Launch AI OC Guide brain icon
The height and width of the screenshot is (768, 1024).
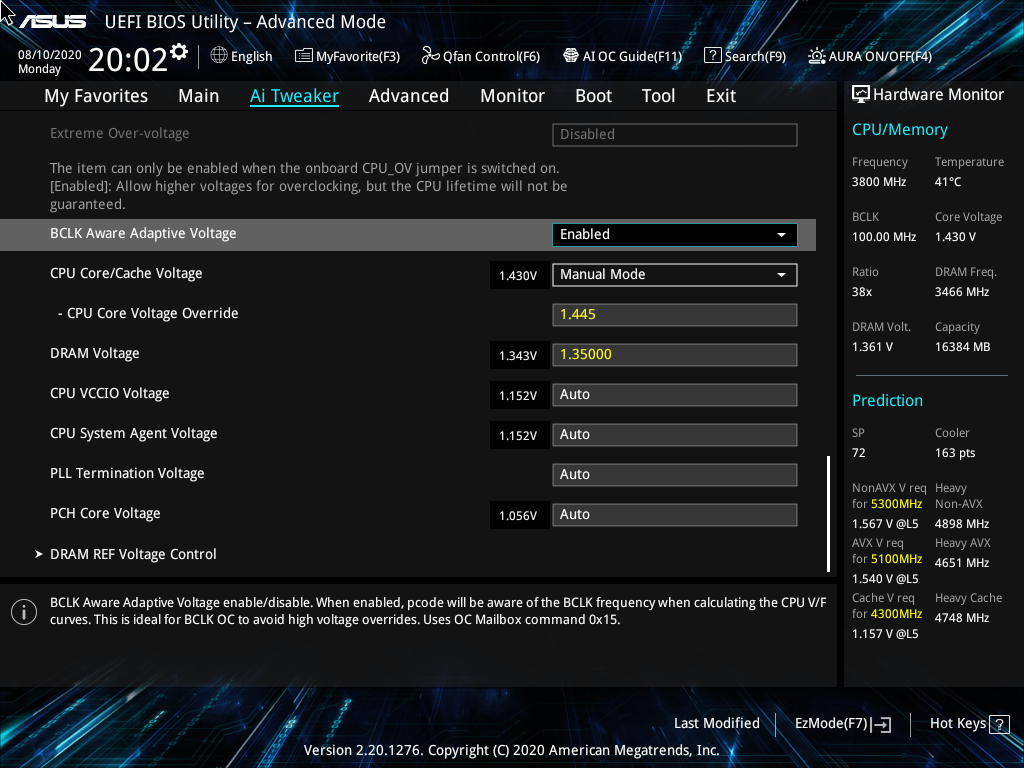click(x=571, y=56)
